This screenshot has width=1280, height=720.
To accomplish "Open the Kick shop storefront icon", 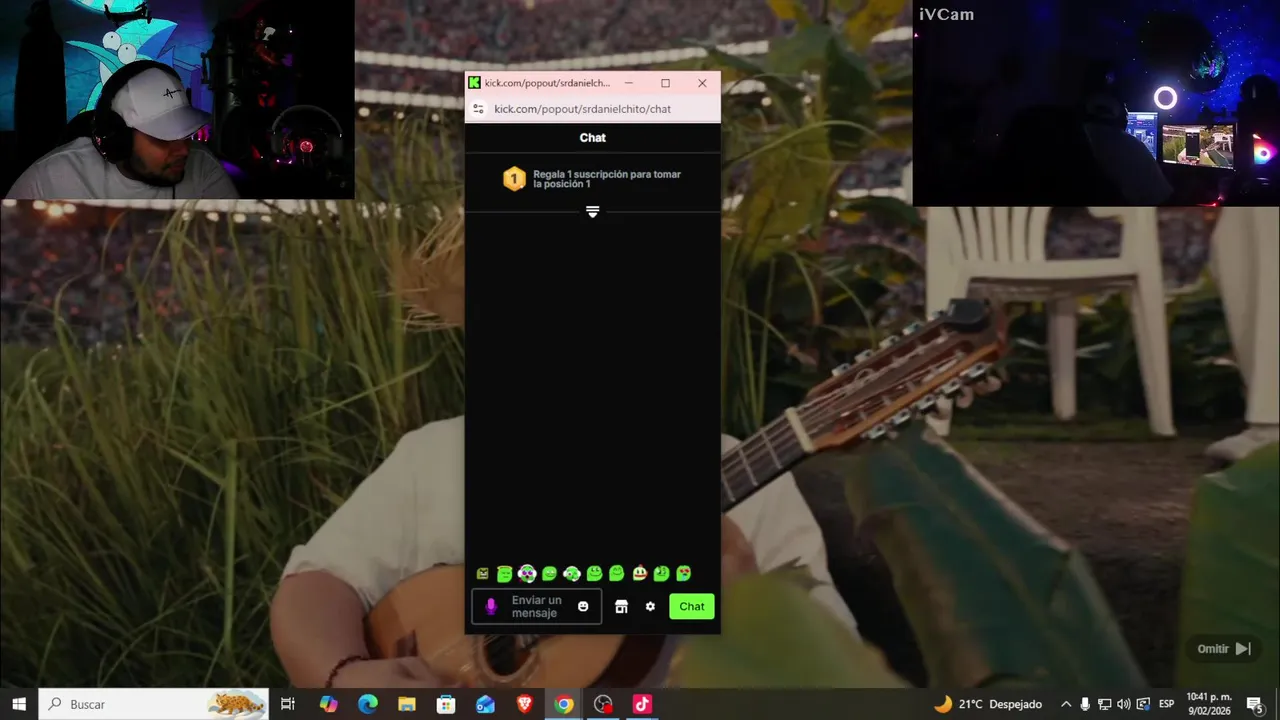I will [x=621, y=606].
